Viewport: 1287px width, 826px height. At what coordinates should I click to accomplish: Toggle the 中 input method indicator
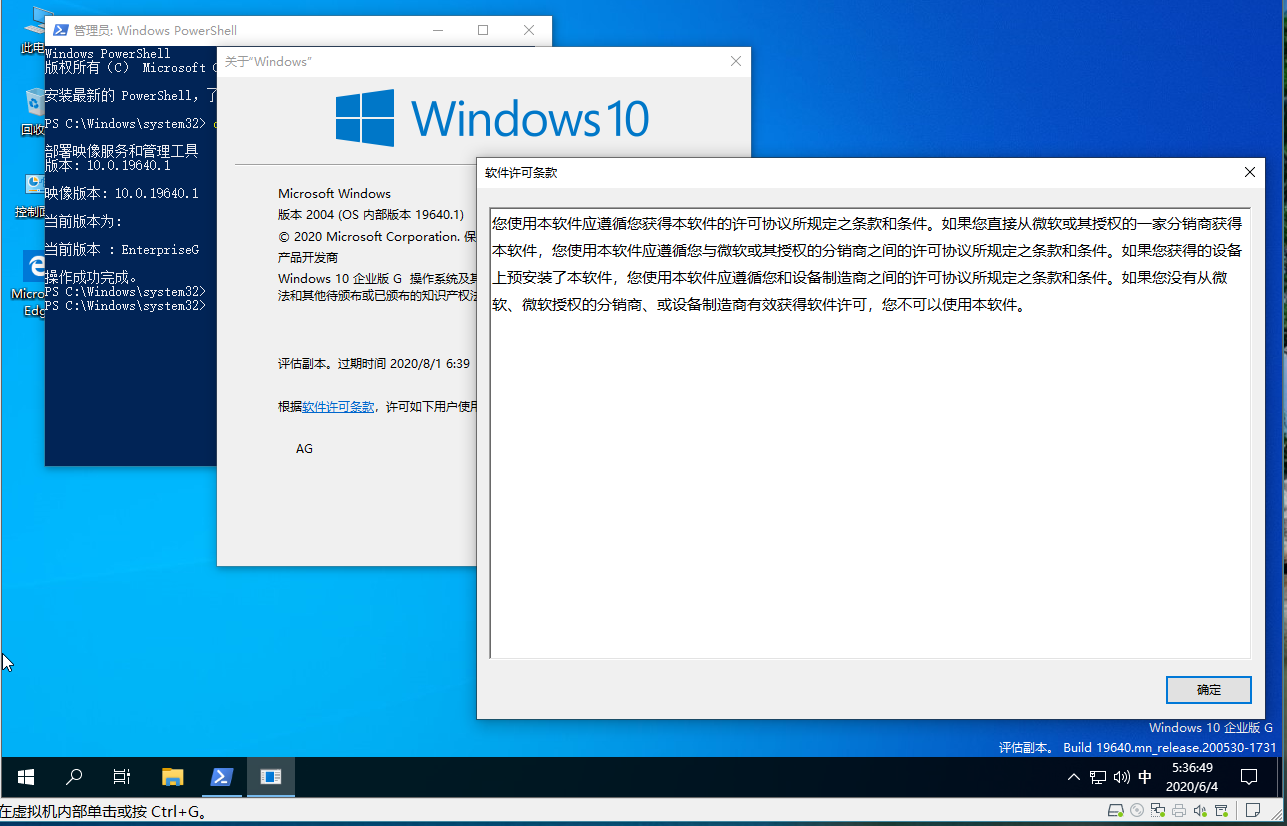tap(1145, 777)
